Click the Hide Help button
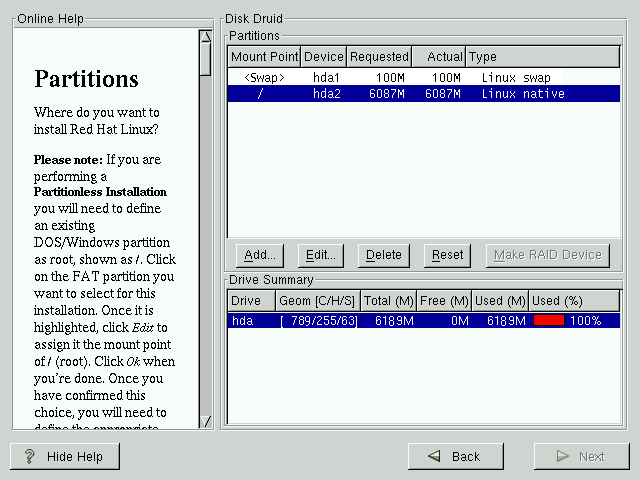Viewport: 640px width, 480px height. tap(65, 456)
